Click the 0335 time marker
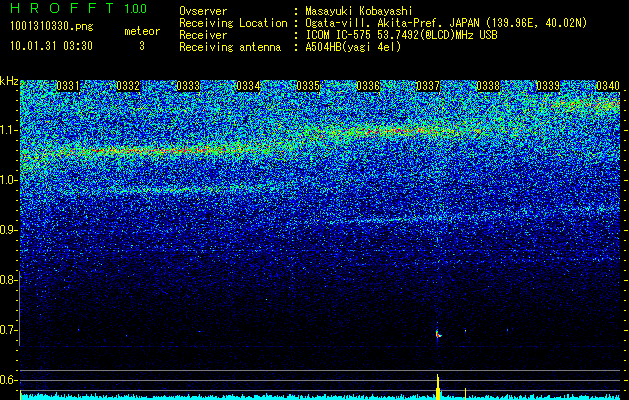Image resolution: width=629 pixels, height=400 pixels. pyautogui.click(x=308, y=86)
